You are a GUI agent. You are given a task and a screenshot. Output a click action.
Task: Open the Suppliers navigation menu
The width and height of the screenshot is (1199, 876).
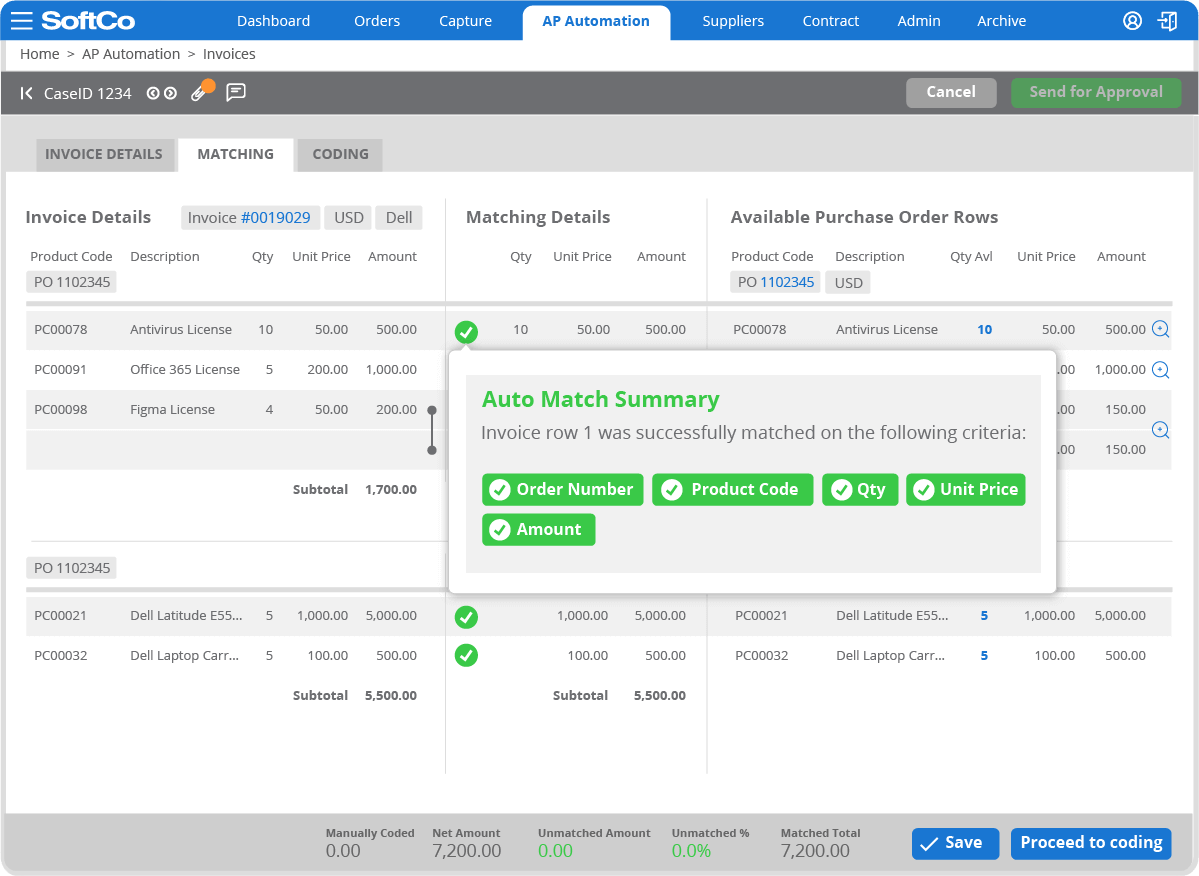[733, 20]
